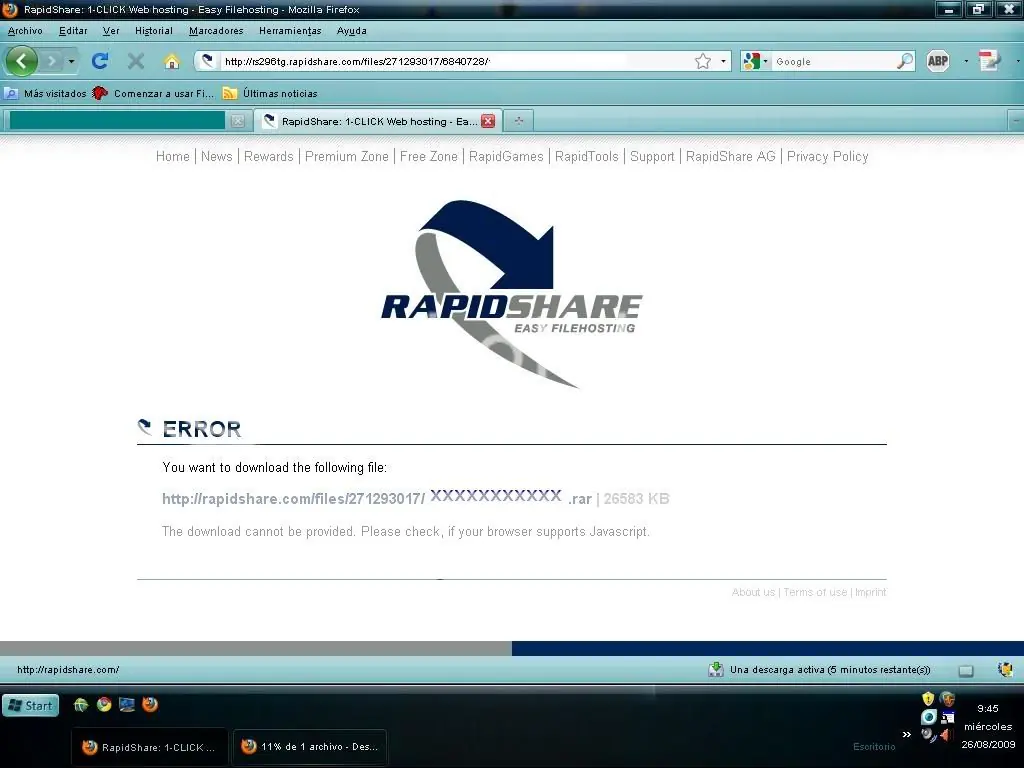Viewport: 1024px width, 768px height.
Task: Click the download activity icon in the status bar
Action: coord(716,669)
